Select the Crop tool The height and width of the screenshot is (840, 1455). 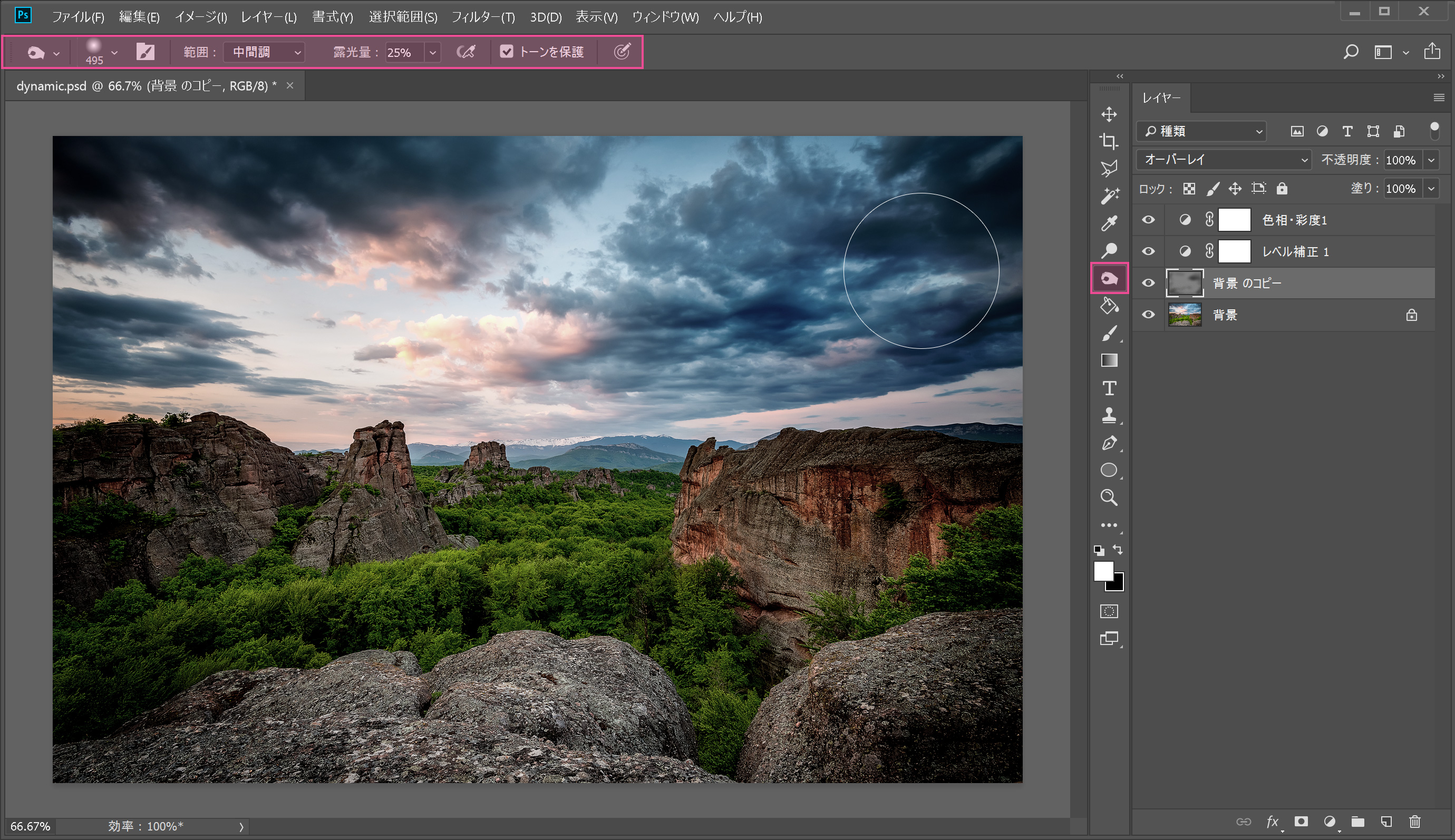pos(1109,141)
